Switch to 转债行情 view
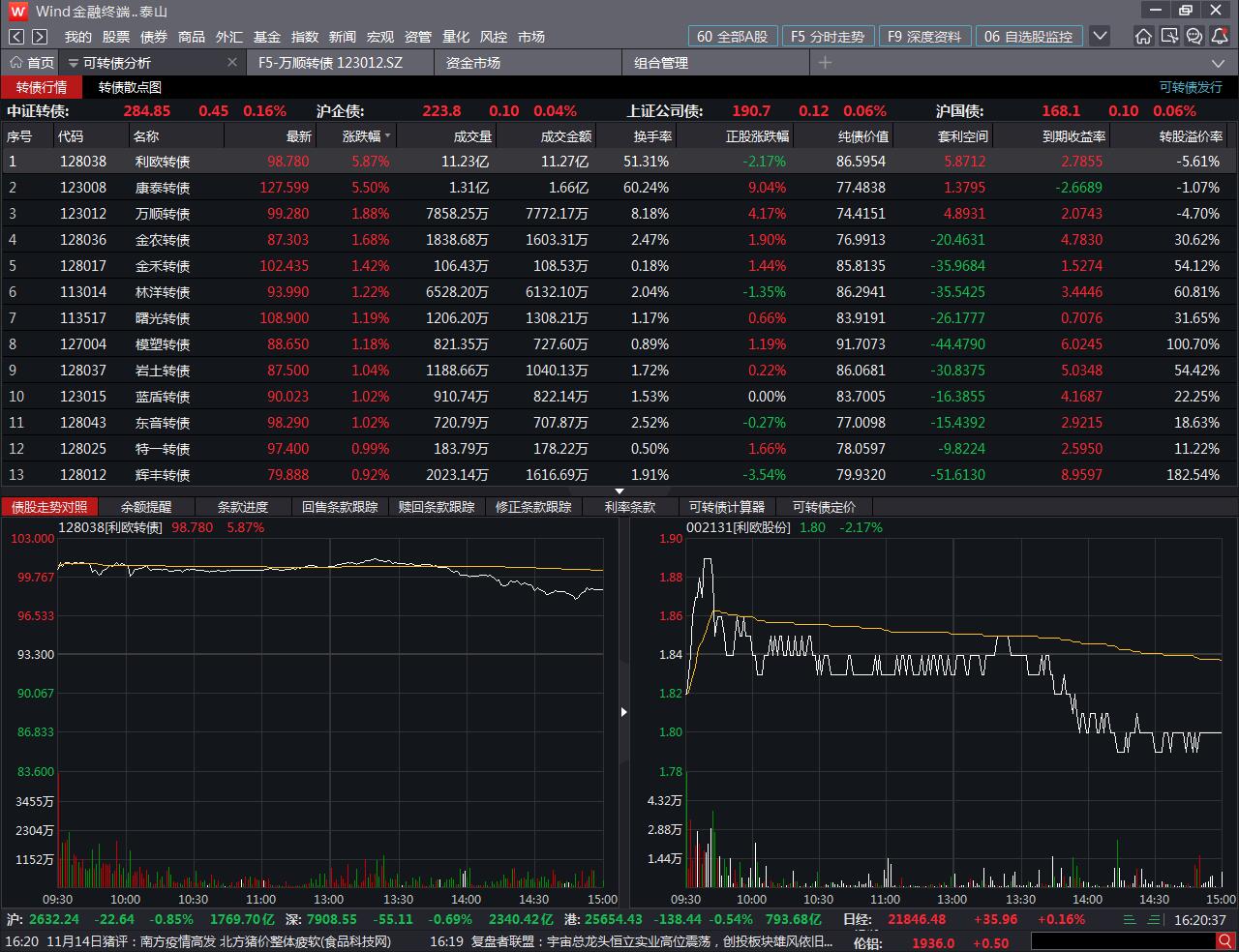 (42, 87)
